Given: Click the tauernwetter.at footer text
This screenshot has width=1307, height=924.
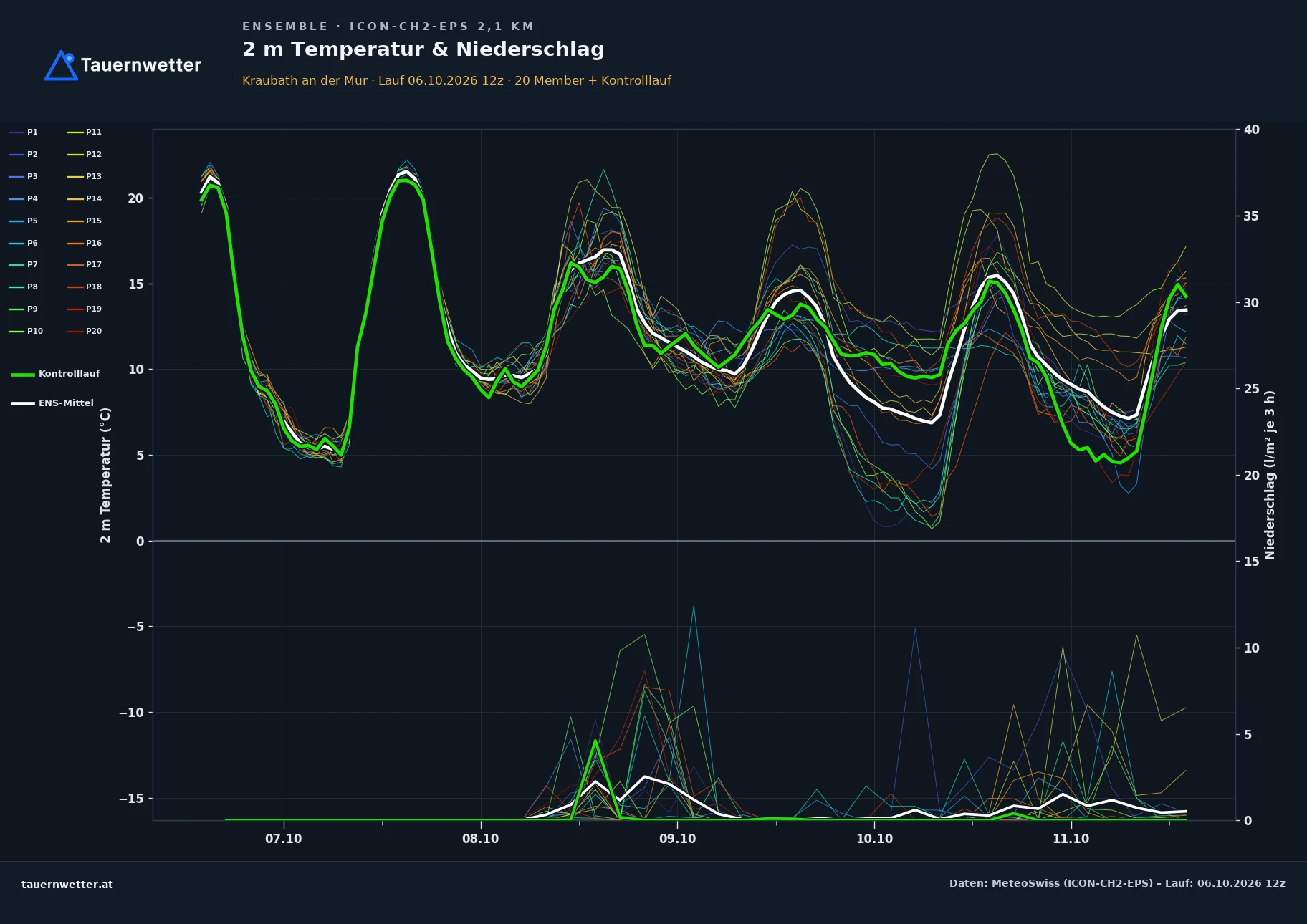Looking at the screenshot, I should (x=67, y=885).
